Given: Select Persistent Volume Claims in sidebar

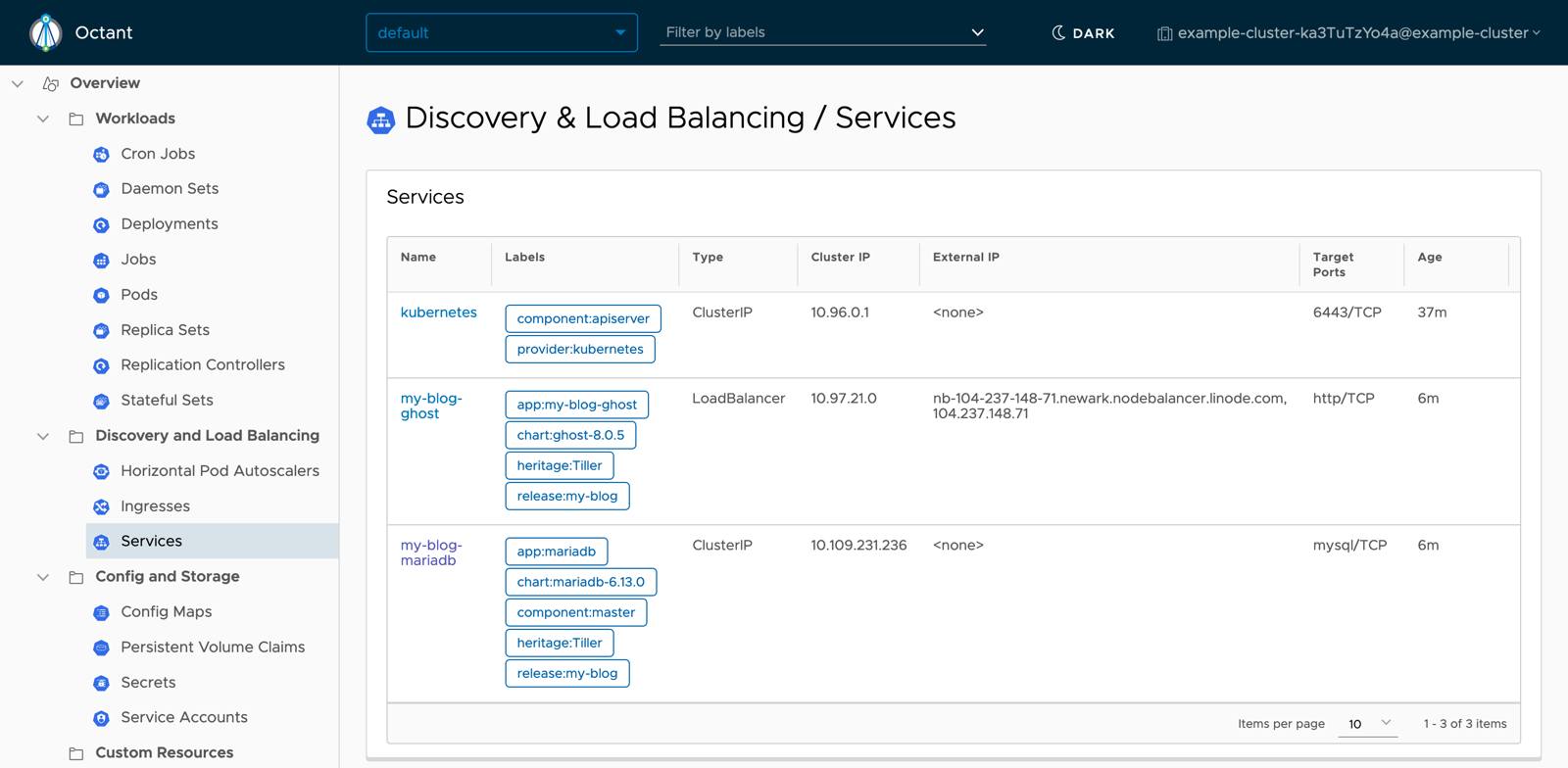Looking at the screenshot, I should click(x=213, y=647).
